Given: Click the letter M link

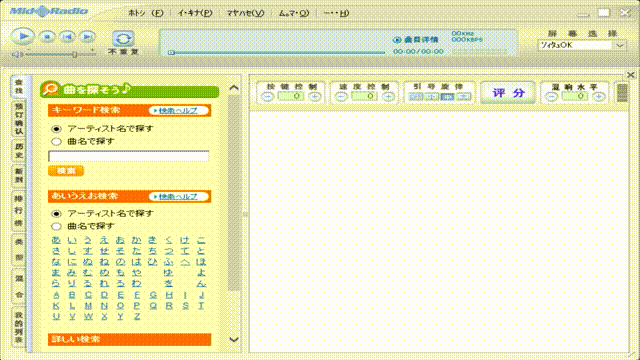Looking at the screenshot, I should [x=88, y=306].
